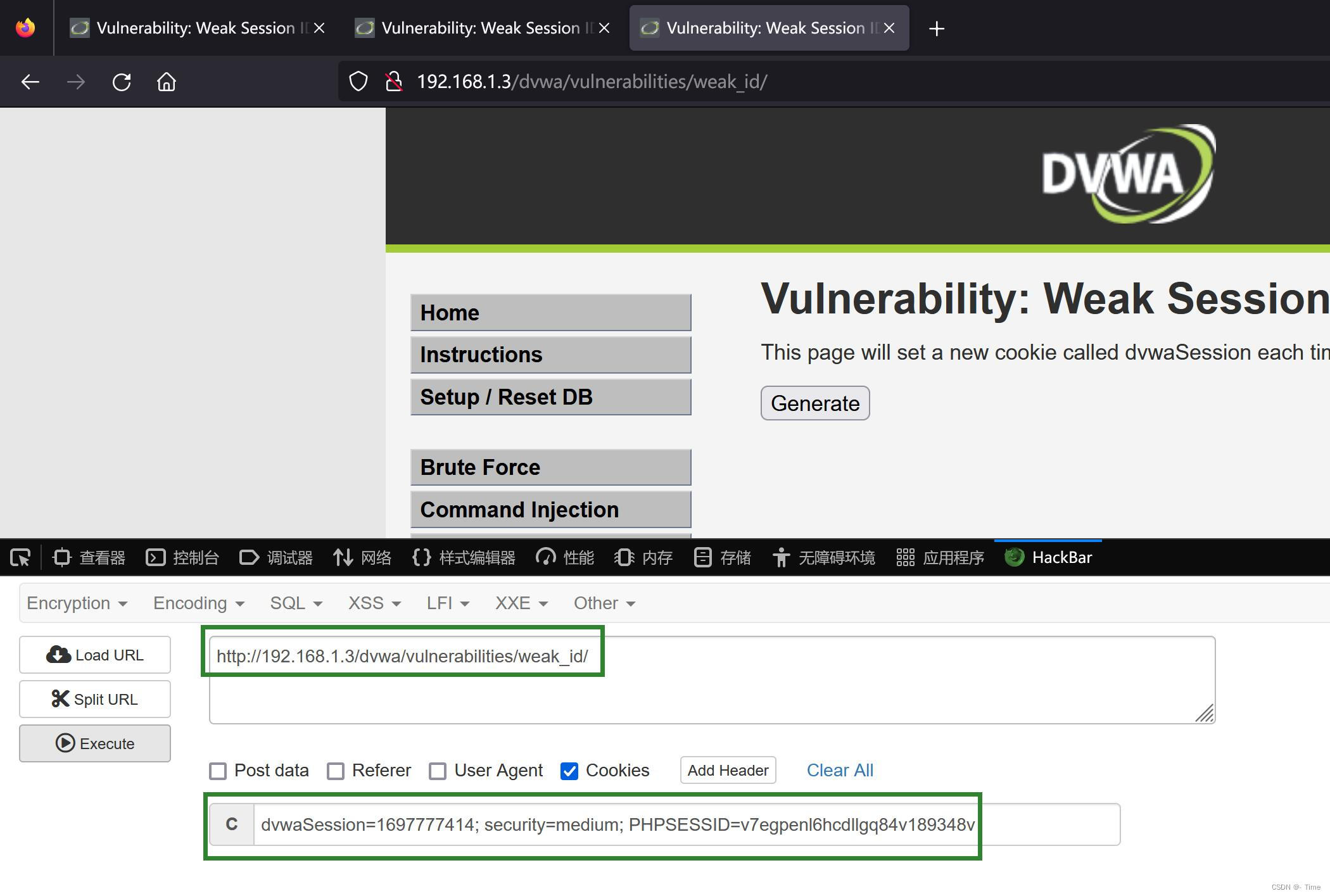Click the home icon in toolbar
Image resolution: width=1330 pixels, height=896 pixels.
(167, 82)
